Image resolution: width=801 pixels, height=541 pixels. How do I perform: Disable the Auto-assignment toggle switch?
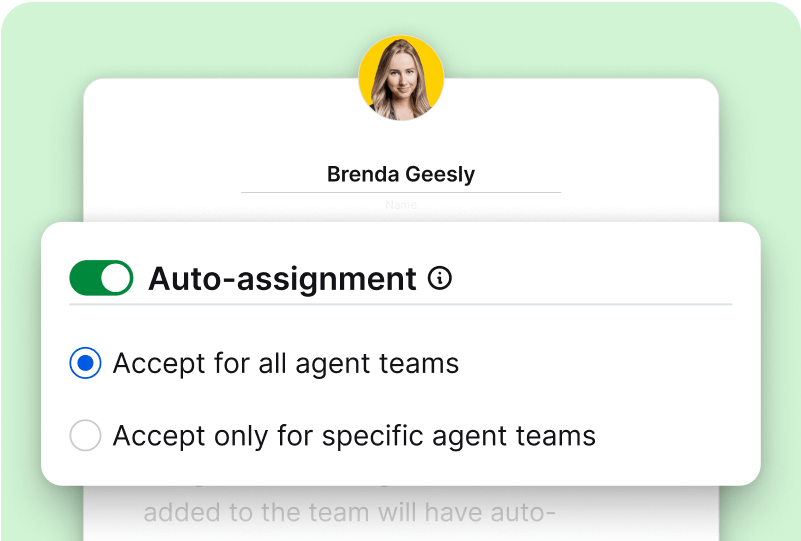(x=101, y=278)
